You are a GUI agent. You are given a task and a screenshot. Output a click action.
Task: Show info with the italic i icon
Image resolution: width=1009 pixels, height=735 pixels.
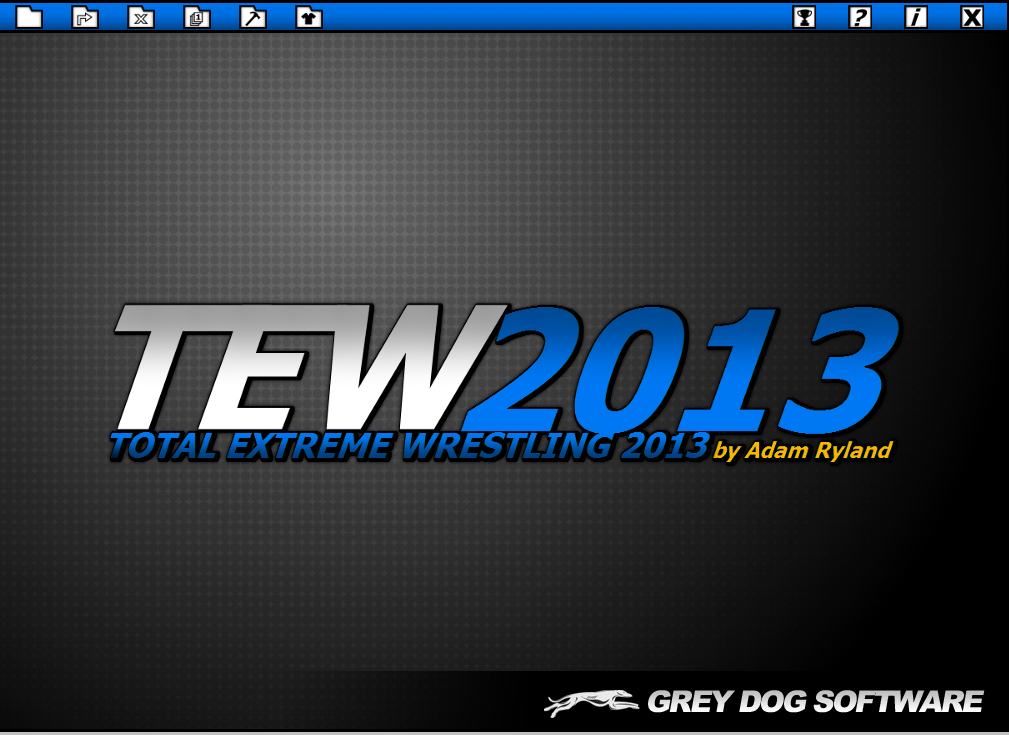[x=916, y=17]
